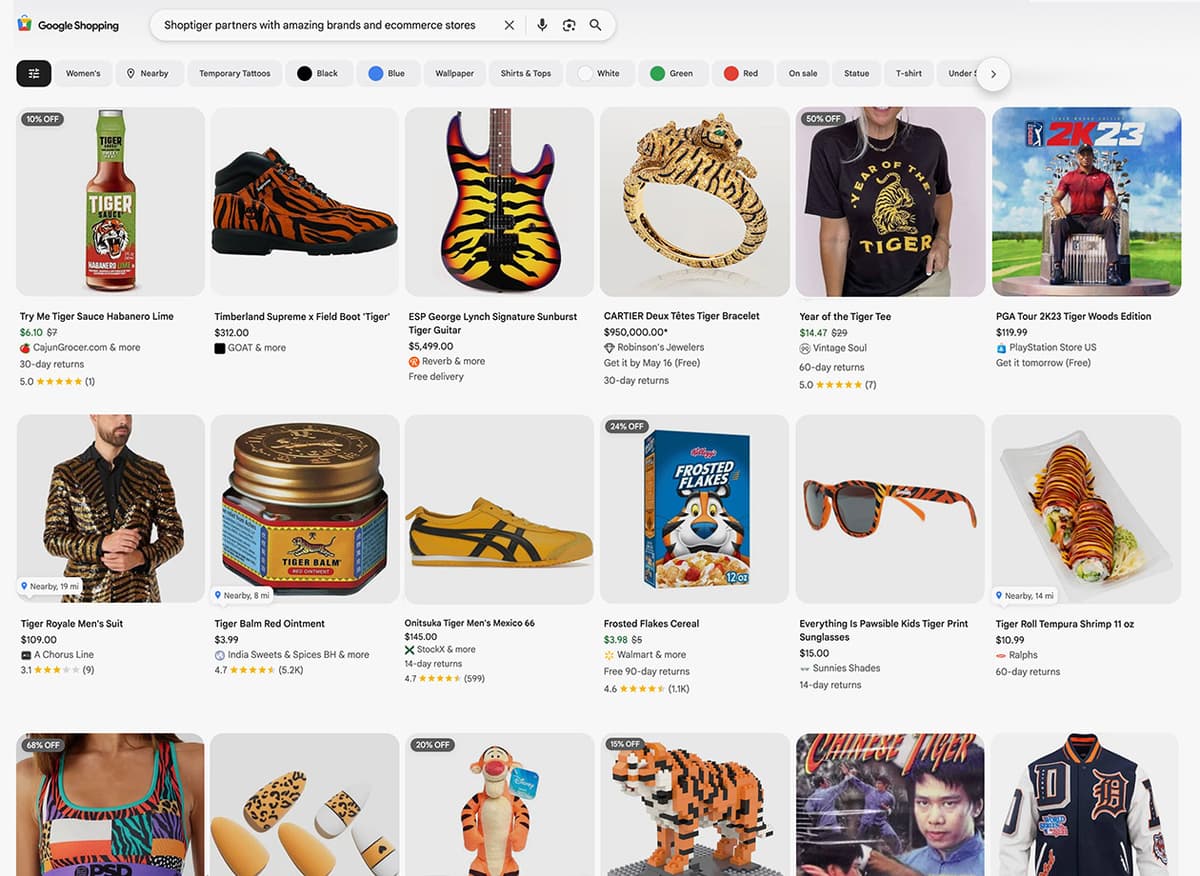This screenshot has width=1200, height=876.
Task: Open search by image camera icon
Action: click(x=569, y=25)
